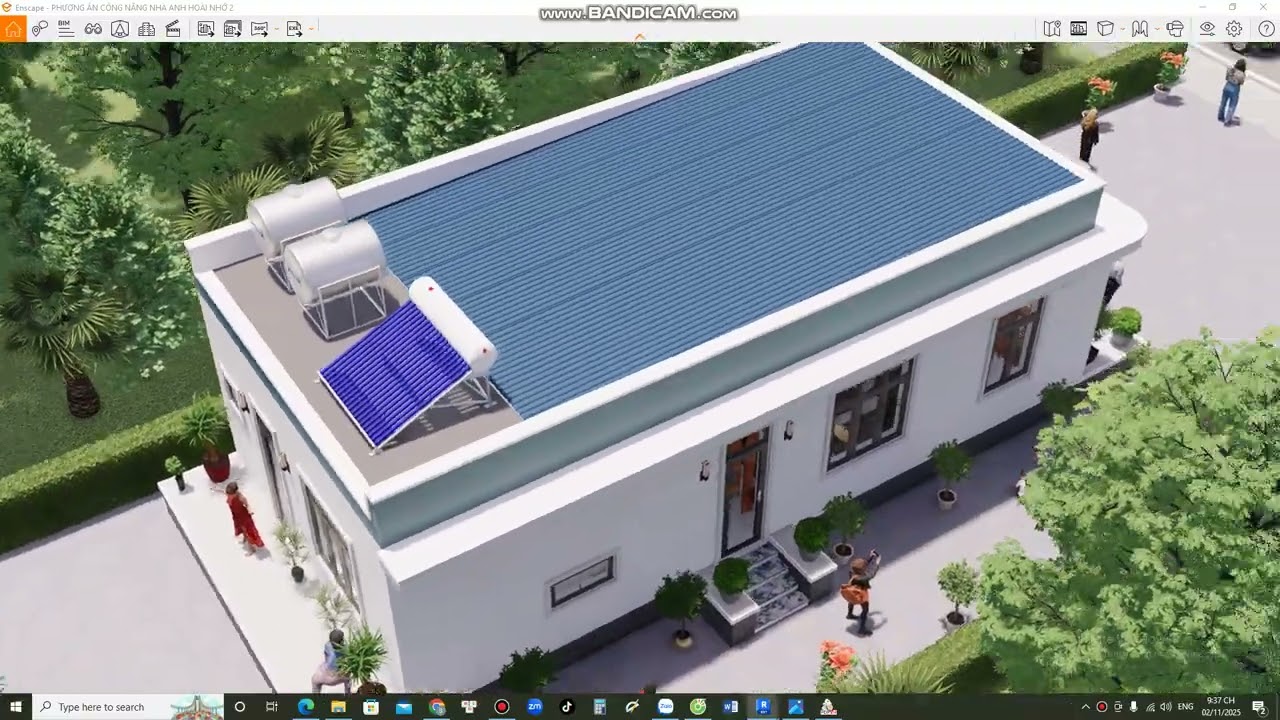The image size is (1280, 720).
Task: Click the volume speaker tray icon
Action: coord(1165,707)
